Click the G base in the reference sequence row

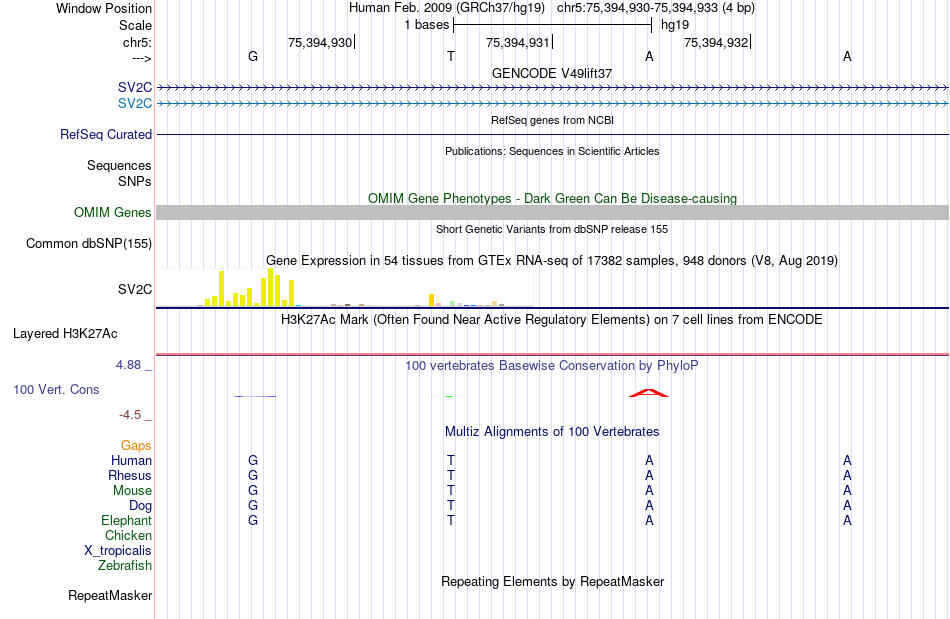tap(253, 56)
